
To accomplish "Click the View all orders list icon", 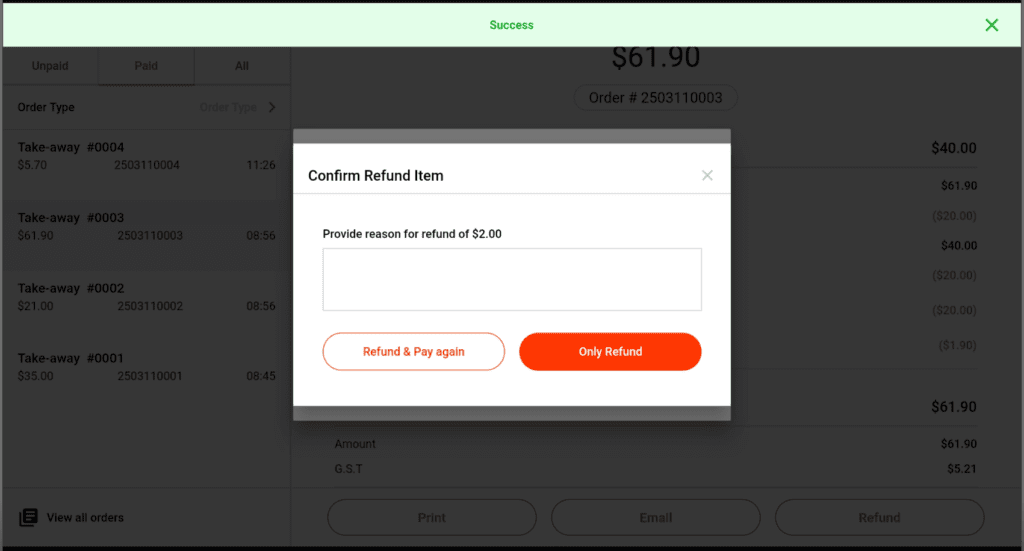I will pyautogui.click(x=29, y=517).
